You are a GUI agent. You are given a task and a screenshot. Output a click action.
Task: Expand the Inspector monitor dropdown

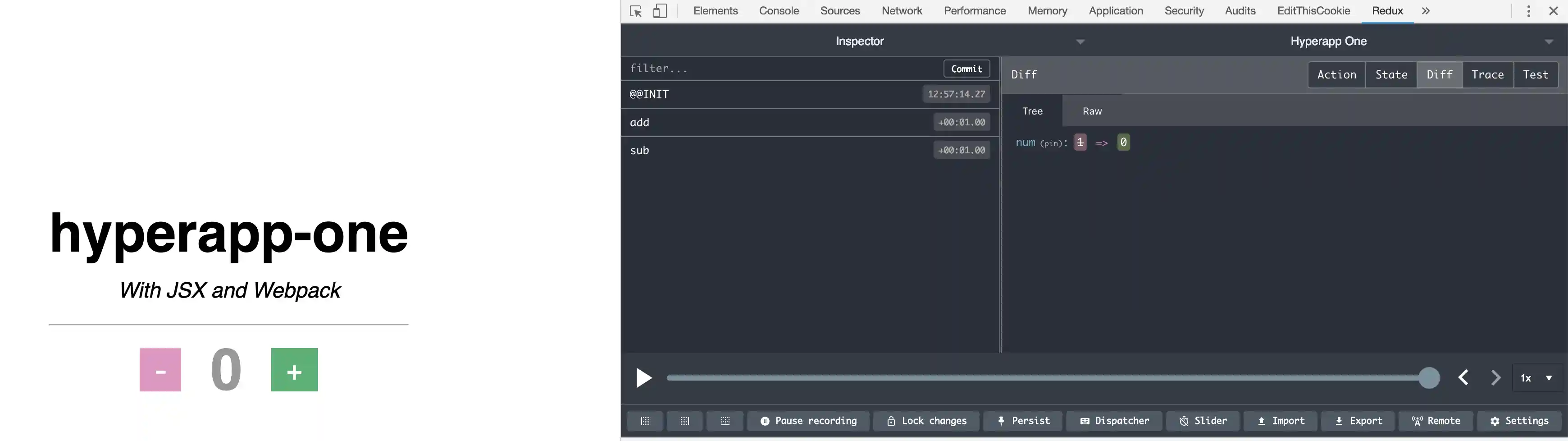coord(1080,41)
